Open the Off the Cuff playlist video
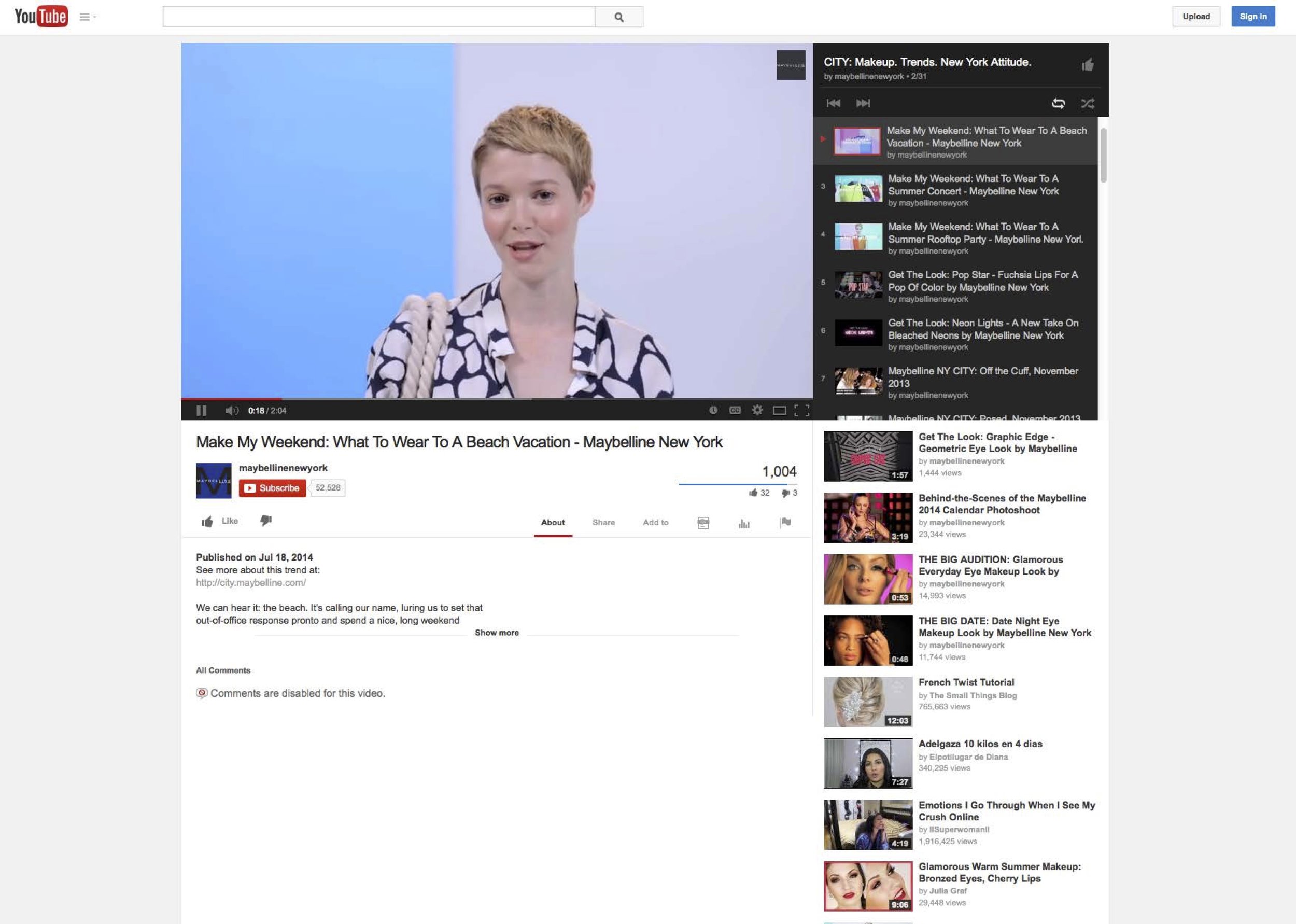 click(x=955, y=382)
